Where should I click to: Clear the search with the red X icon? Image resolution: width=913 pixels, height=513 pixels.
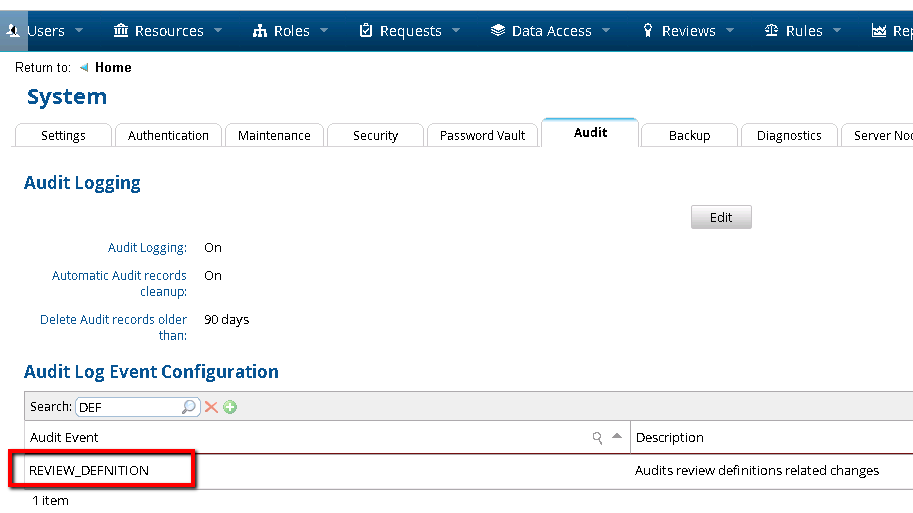point(211,407)
